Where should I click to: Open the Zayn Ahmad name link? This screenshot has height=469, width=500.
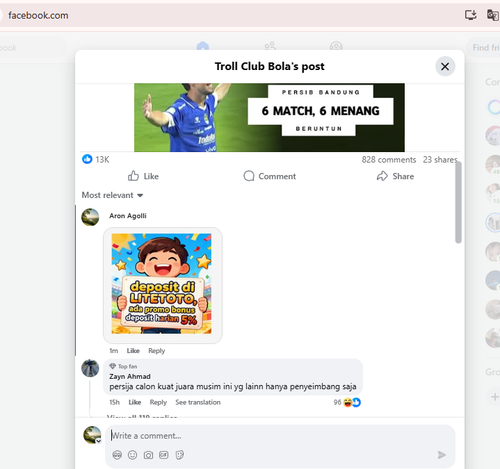point(130,376)
